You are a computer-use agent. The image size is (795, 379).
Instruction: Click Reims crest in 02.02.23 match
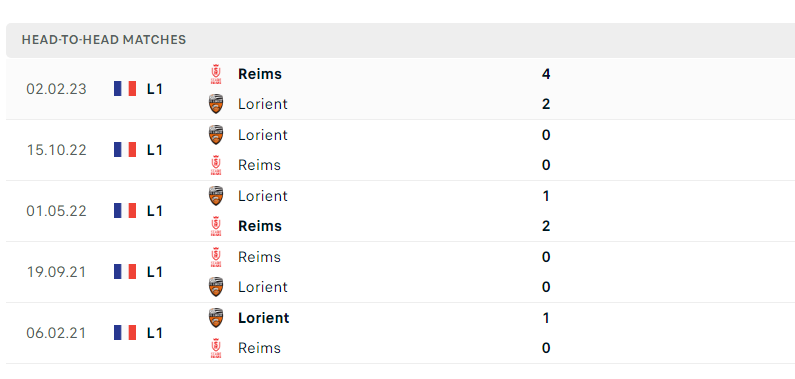point(216,74)
